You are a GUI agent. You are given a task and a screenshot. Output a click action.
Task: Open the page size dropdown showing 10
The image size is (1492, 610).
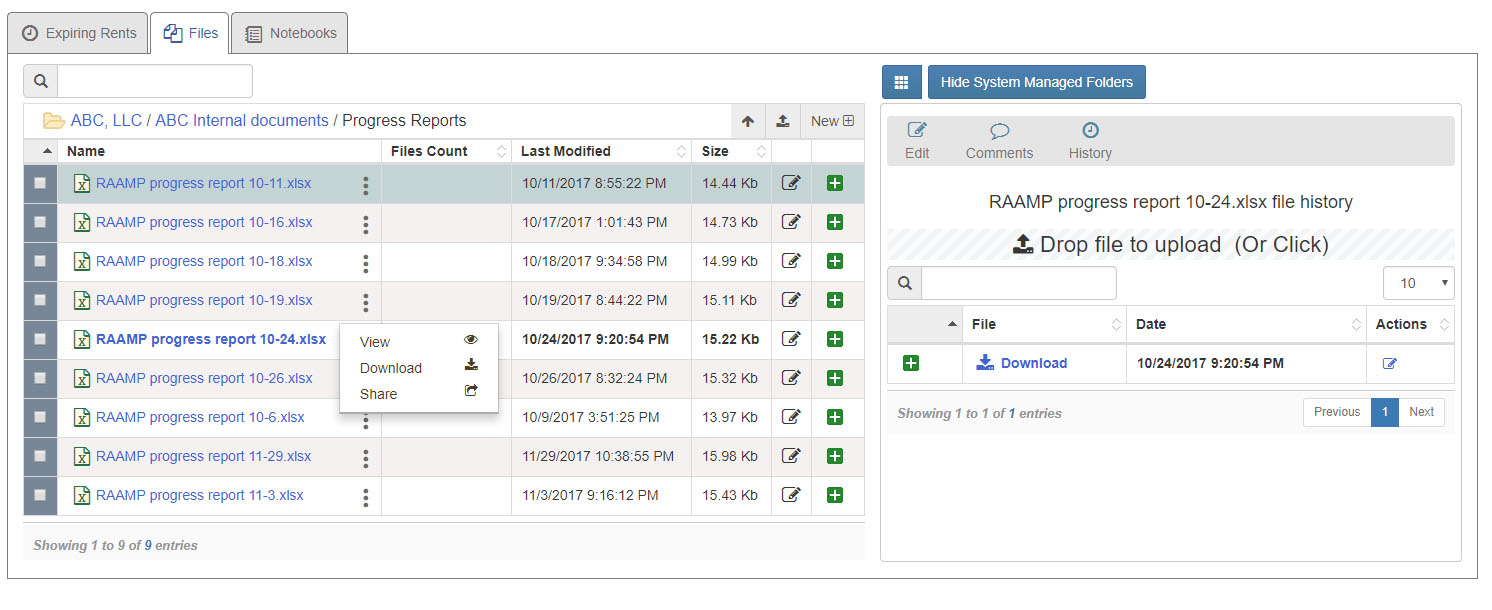(x=1418, y=283)
